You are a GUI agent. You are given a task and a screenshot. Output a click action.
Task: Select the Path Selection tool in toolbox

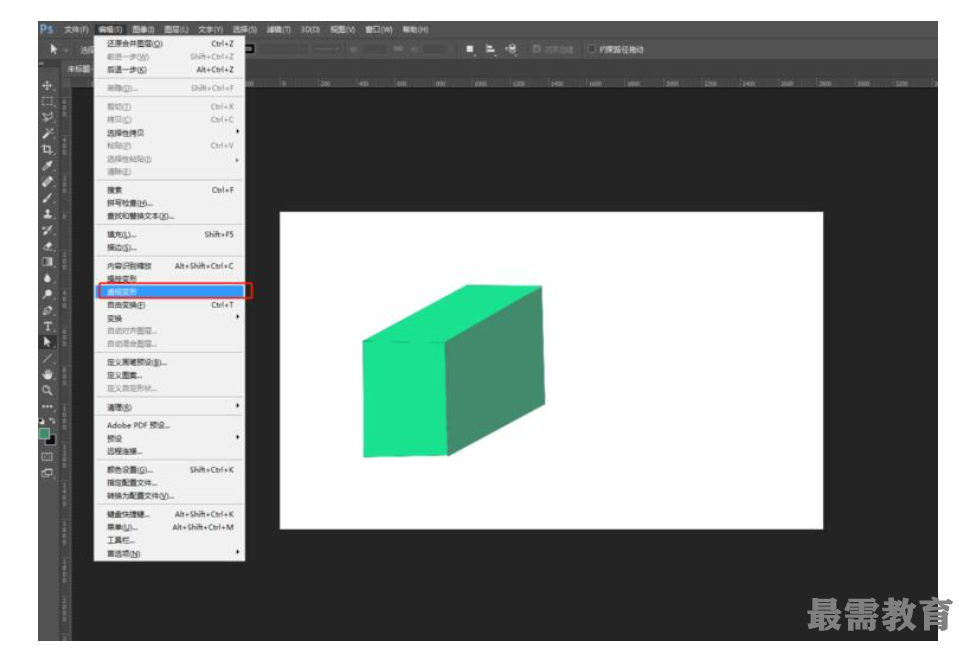point(47,342)
